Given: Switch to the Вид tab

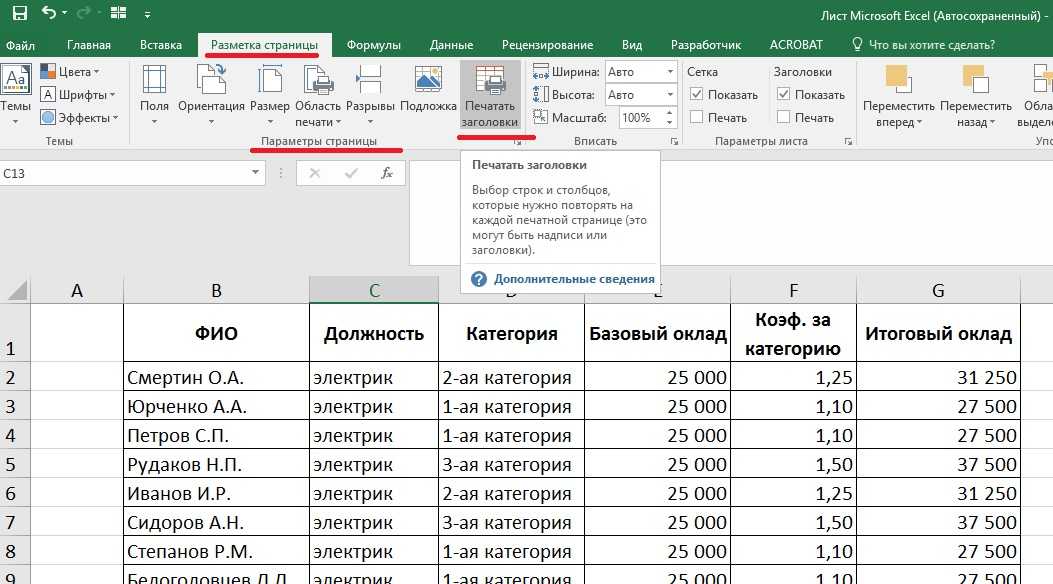Looking at the screenshot, I should 632,45.
